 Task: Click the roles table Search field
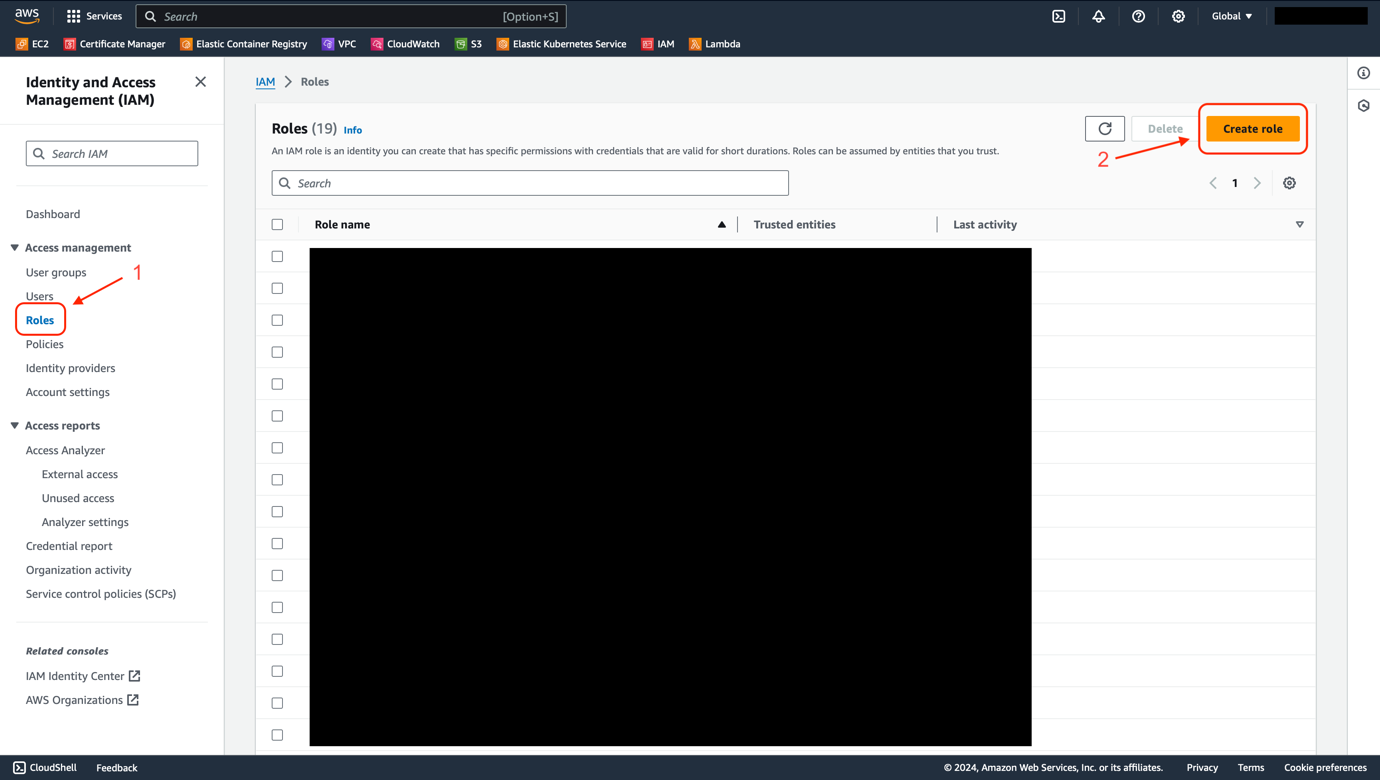(530, 183)
